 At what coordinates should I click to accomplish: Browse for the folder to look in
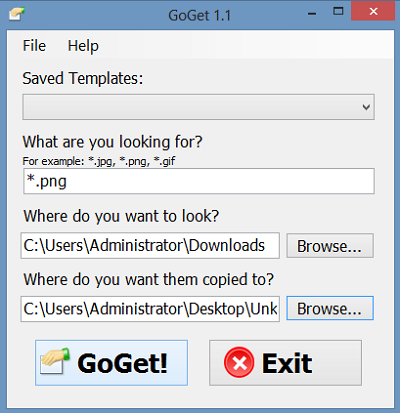pyautogui.click(x=330, y=246)
